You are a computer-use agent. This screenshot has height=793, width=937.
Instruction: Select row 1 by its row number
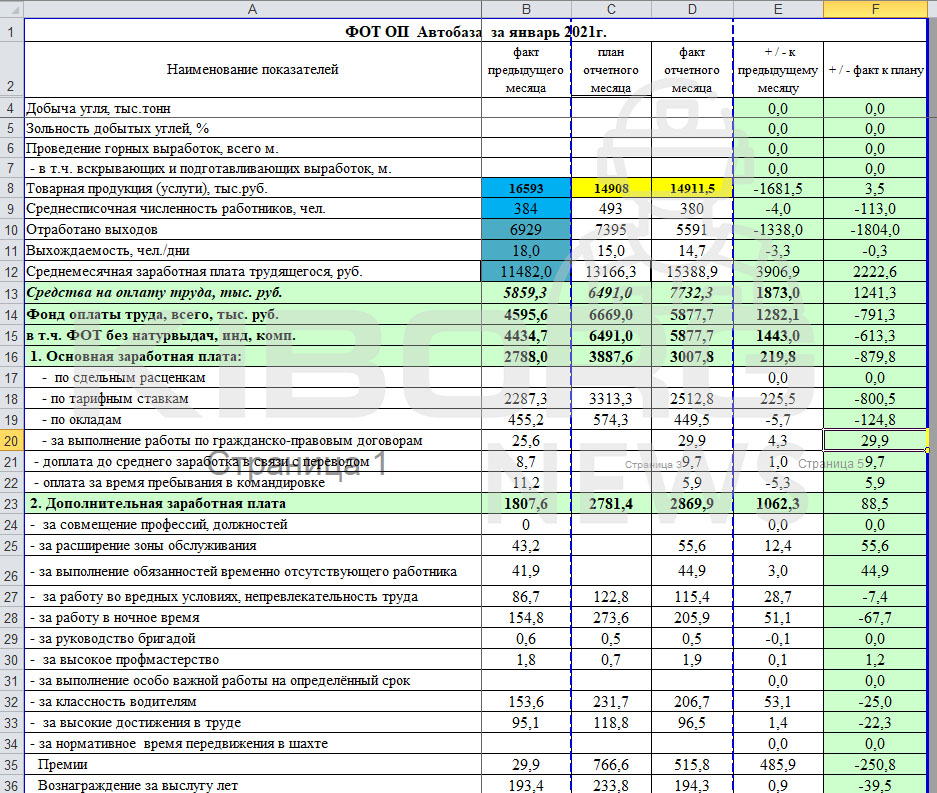[x=11, y=30]
